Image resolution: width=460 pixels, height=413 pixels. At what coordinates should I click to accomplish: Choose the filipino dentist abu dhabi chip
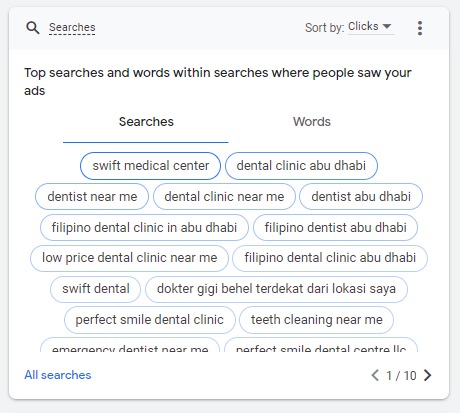click(x=335, y=228)
